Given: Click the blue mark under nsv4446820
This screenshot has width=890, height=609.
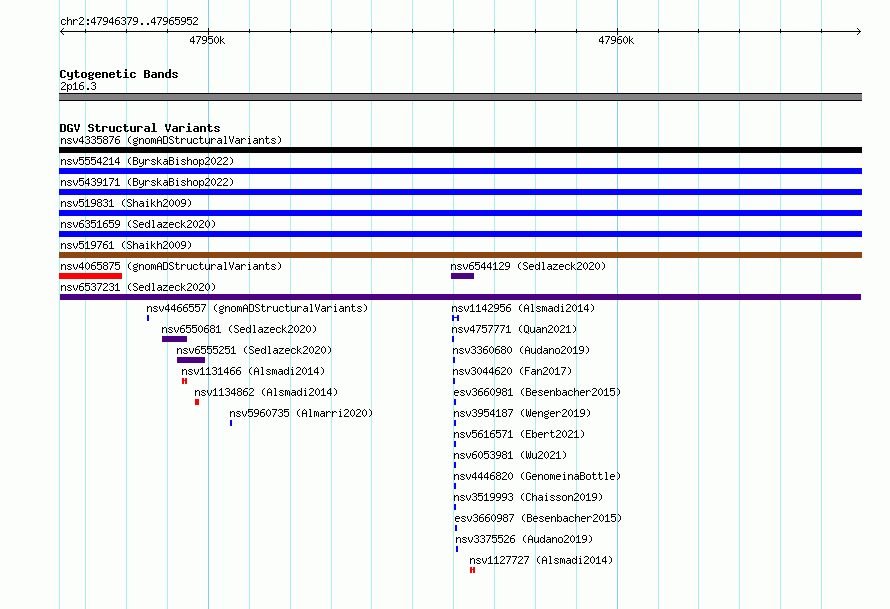Looking at the screenshot, I should pyautogui.click(x=455, y=486).
